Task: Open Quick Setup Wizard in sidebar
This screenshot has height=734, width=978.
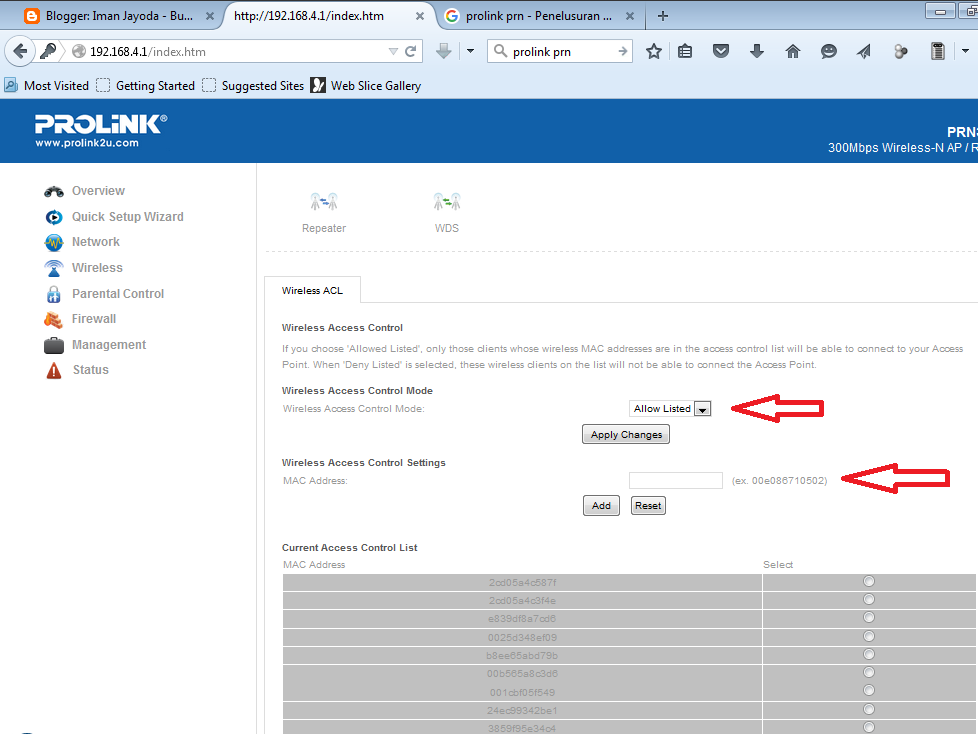Action: [x=127, y=216]
